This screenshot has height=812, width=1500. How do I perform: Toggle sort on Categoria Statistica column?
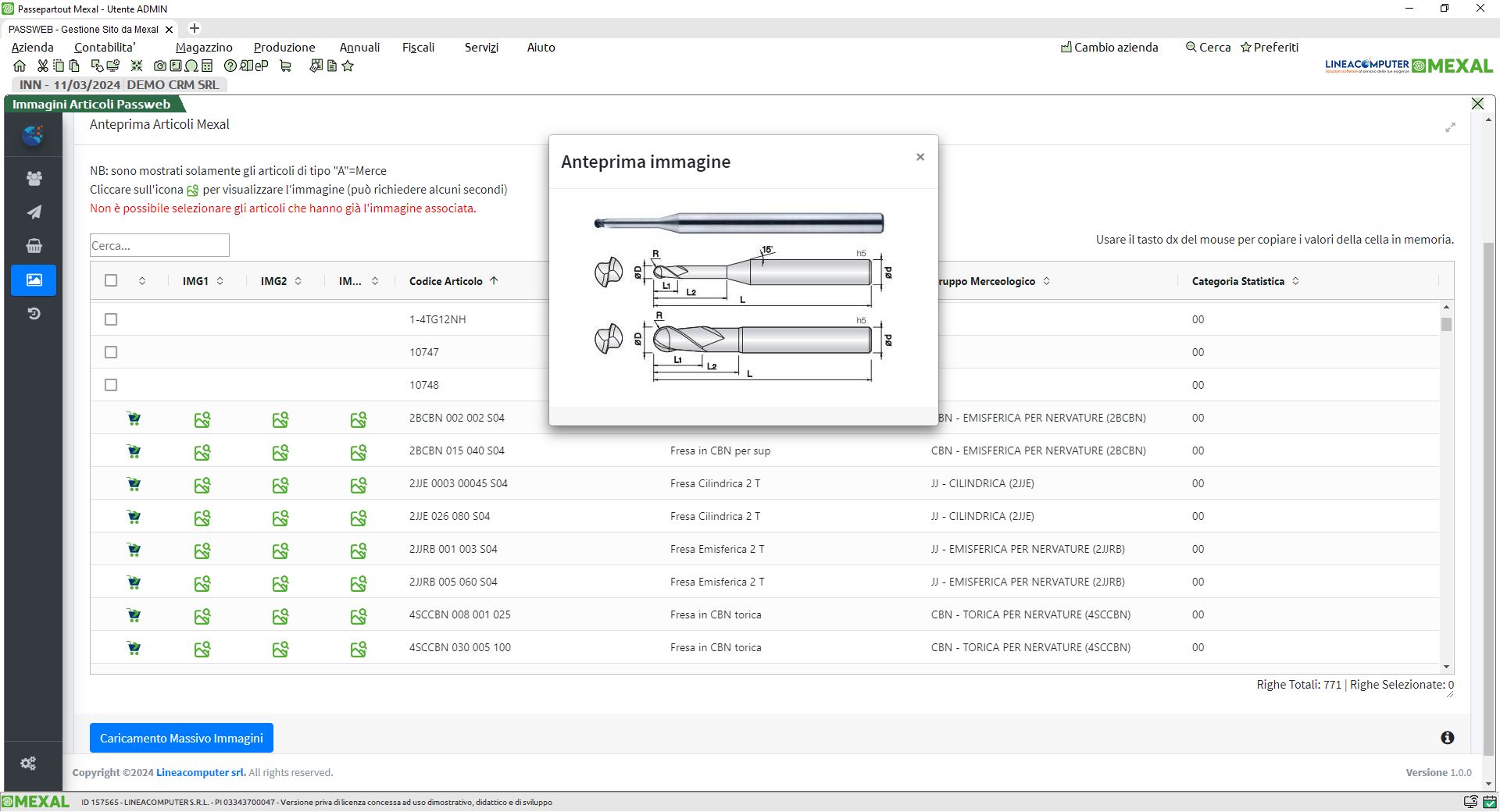pyautogui.click(x=1295, y=281)
